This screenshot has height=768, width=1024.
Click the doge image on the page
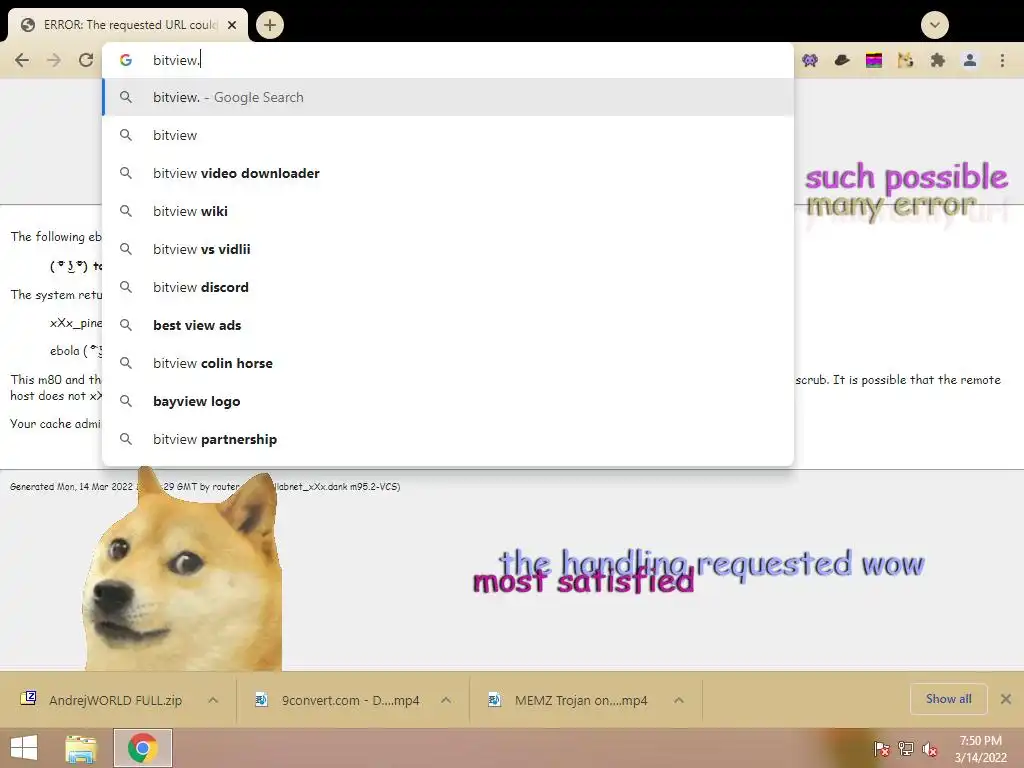183,569
